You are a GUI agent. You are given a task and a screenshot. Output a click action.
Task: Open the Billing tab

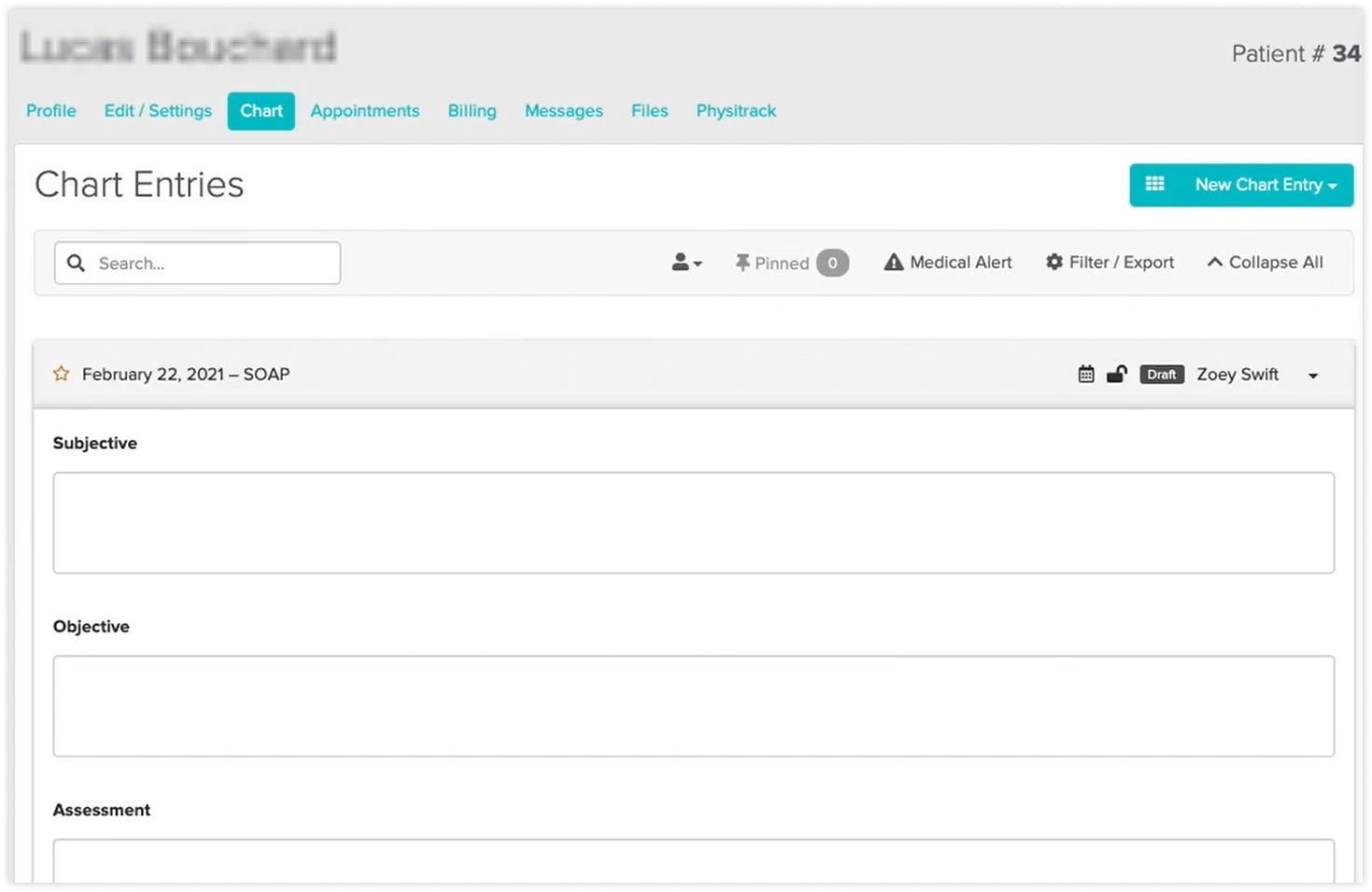[472, 110]
